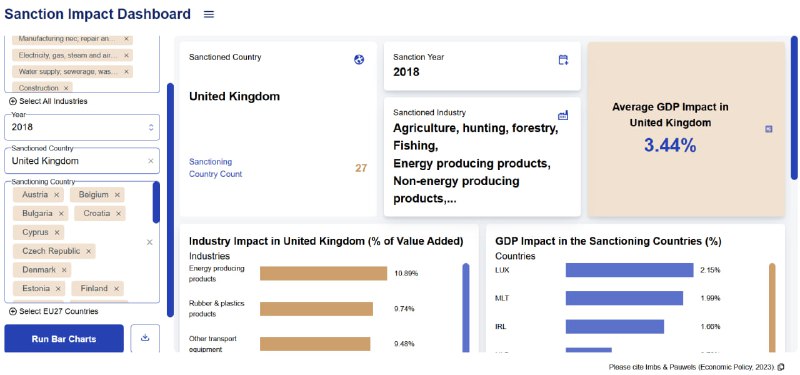This screenshot has height=375, width=800.
Task: Remove Belgium chip from Sanctioning Country
Action: pyautogui.click(x=117, y=195)
